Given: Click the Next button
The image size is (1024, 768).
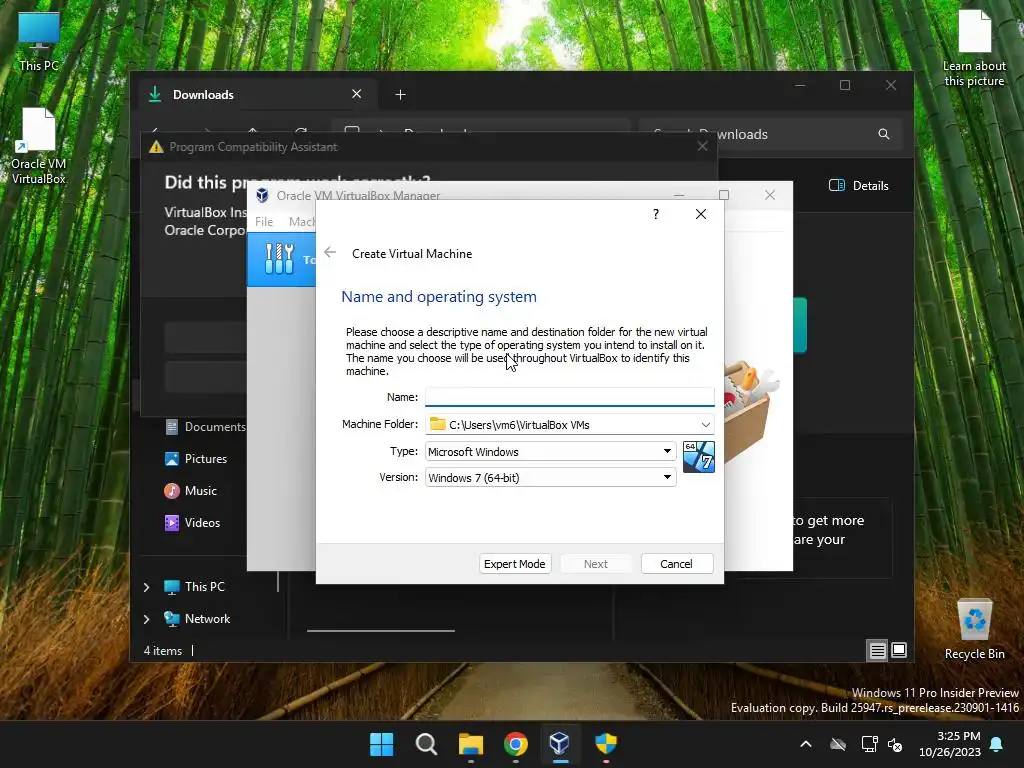Looking at the screenshot, I should (596, 564).
